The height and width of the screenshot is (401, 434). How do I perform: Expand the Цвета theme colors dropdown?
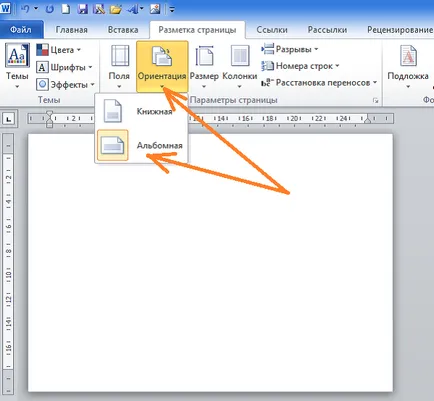(59, 50)
